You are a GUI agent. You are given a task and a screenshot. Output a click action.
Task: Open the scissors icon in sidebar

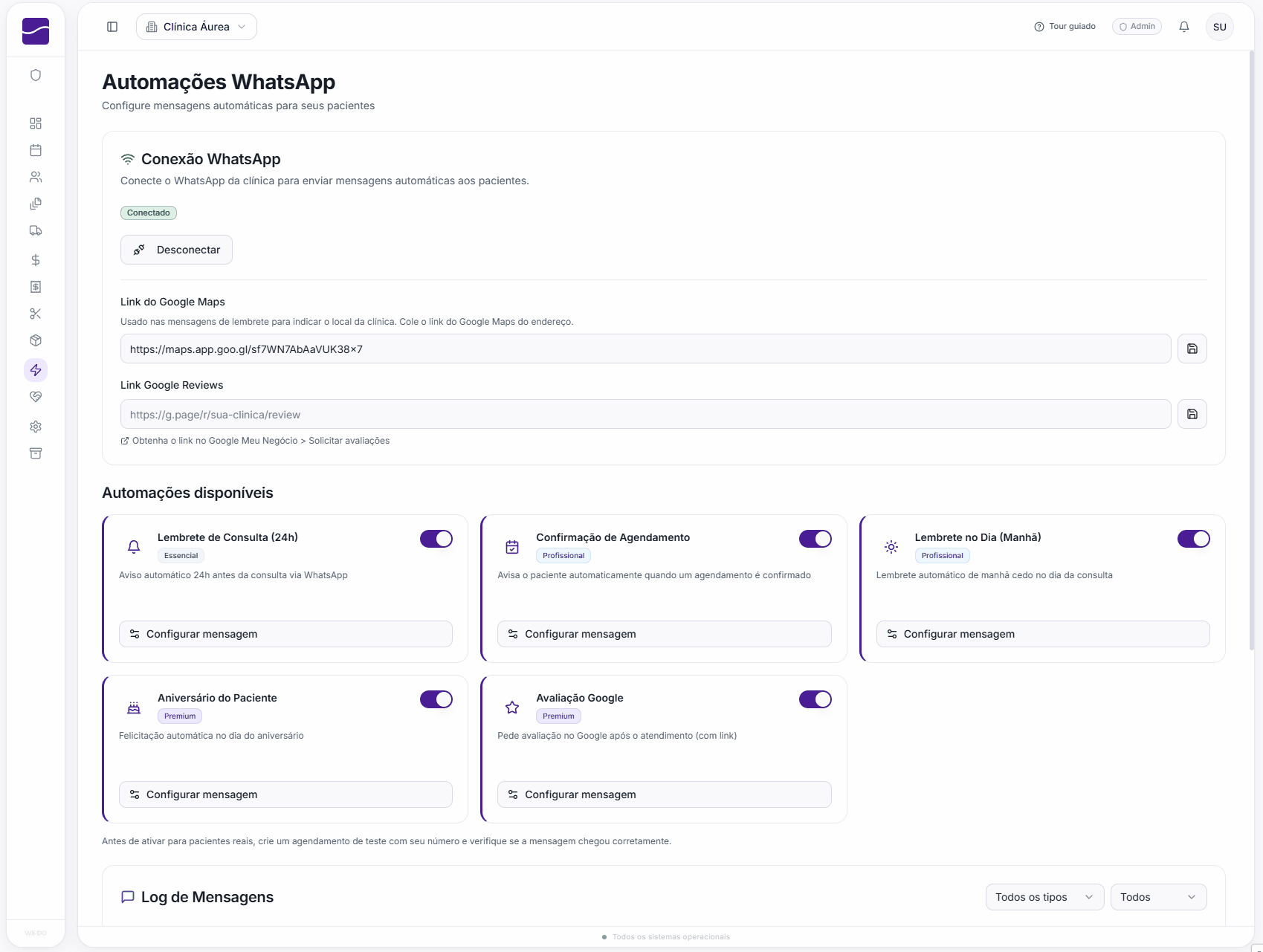pos(36,314)
